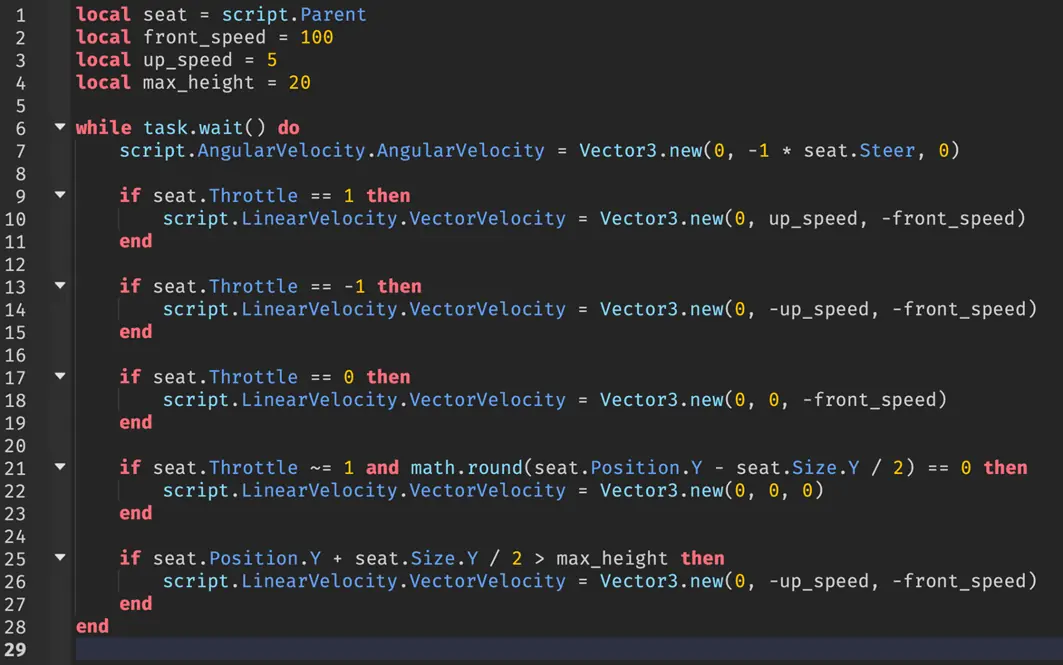The width and height of the screenshot is (1063, 665).
Task: Click the 'then' keyword on line 17
Action: [388, 377]
